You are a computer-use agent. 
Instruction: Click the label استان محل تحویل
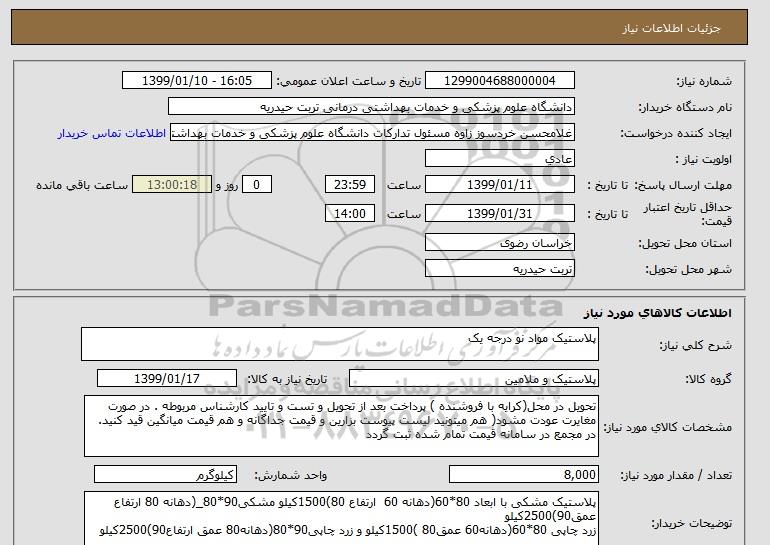point(685,243)
